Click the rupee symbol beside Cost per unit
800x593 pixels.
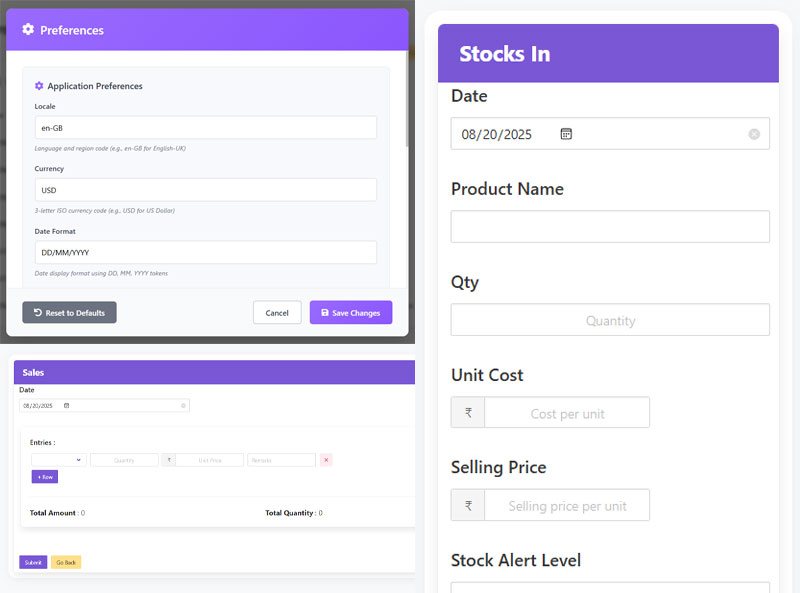tap(468, 412)
